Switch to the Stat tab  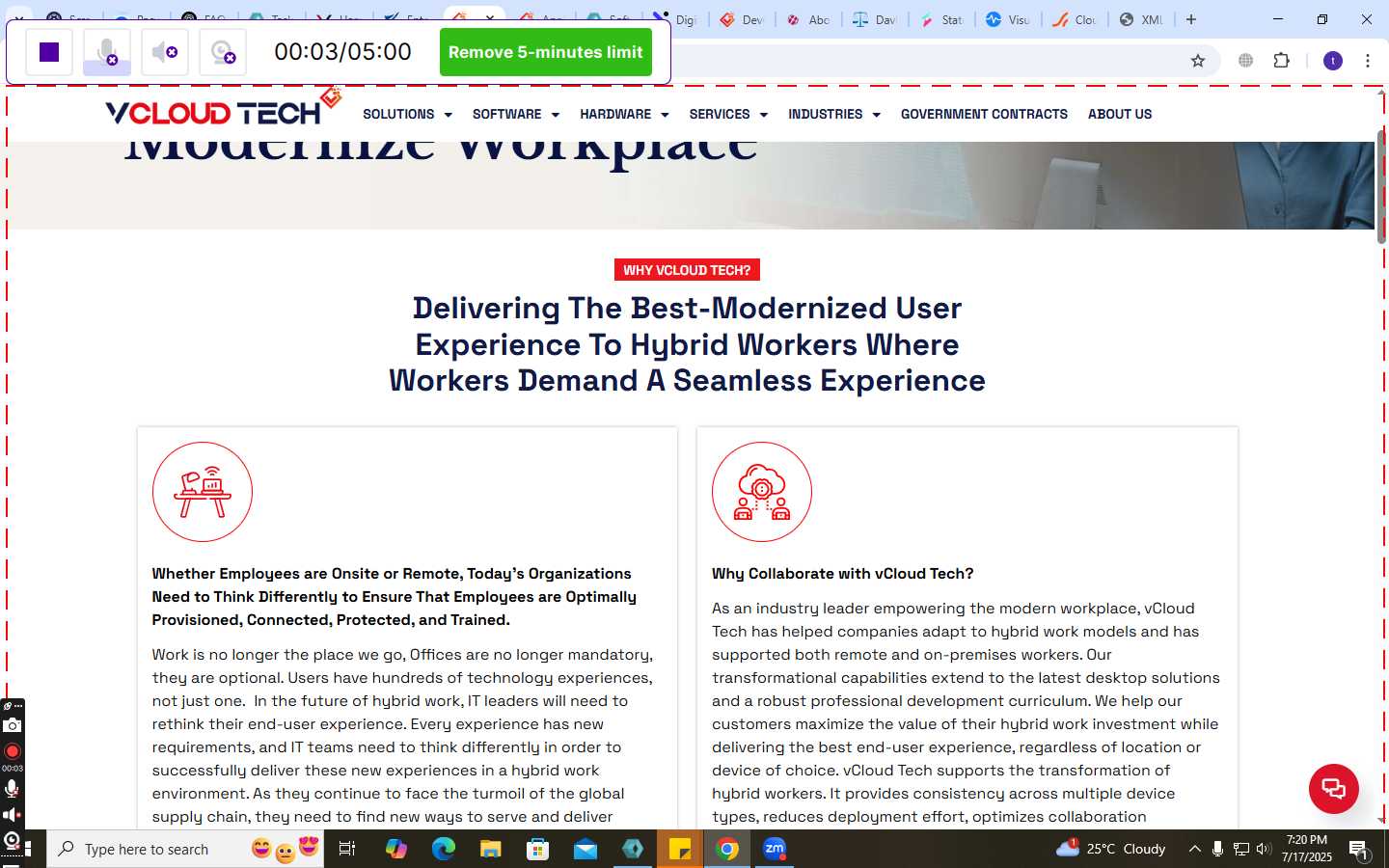click(941, 19)
